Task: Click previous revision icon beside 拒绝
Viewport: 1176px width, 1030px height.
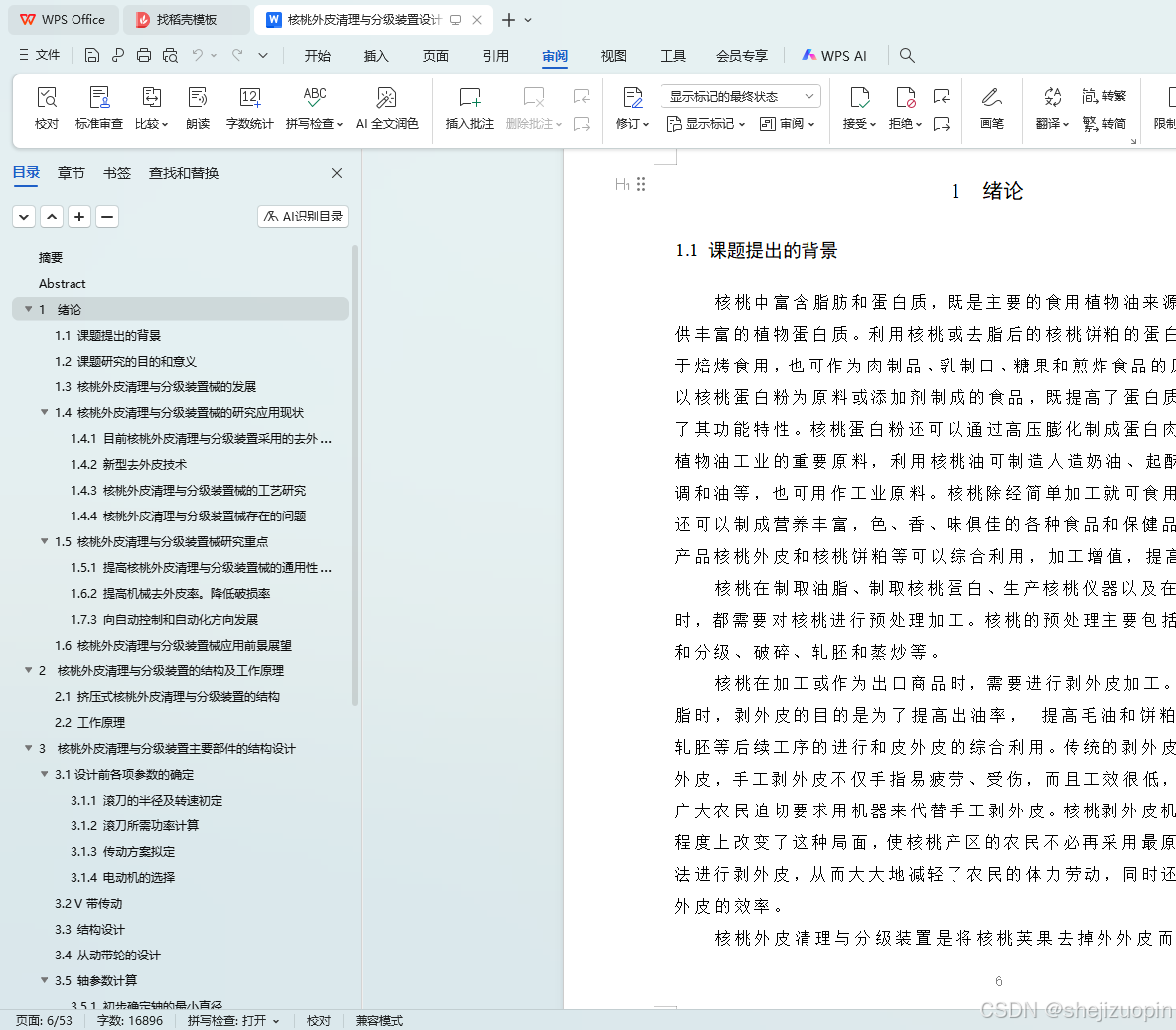Action: 942,96
